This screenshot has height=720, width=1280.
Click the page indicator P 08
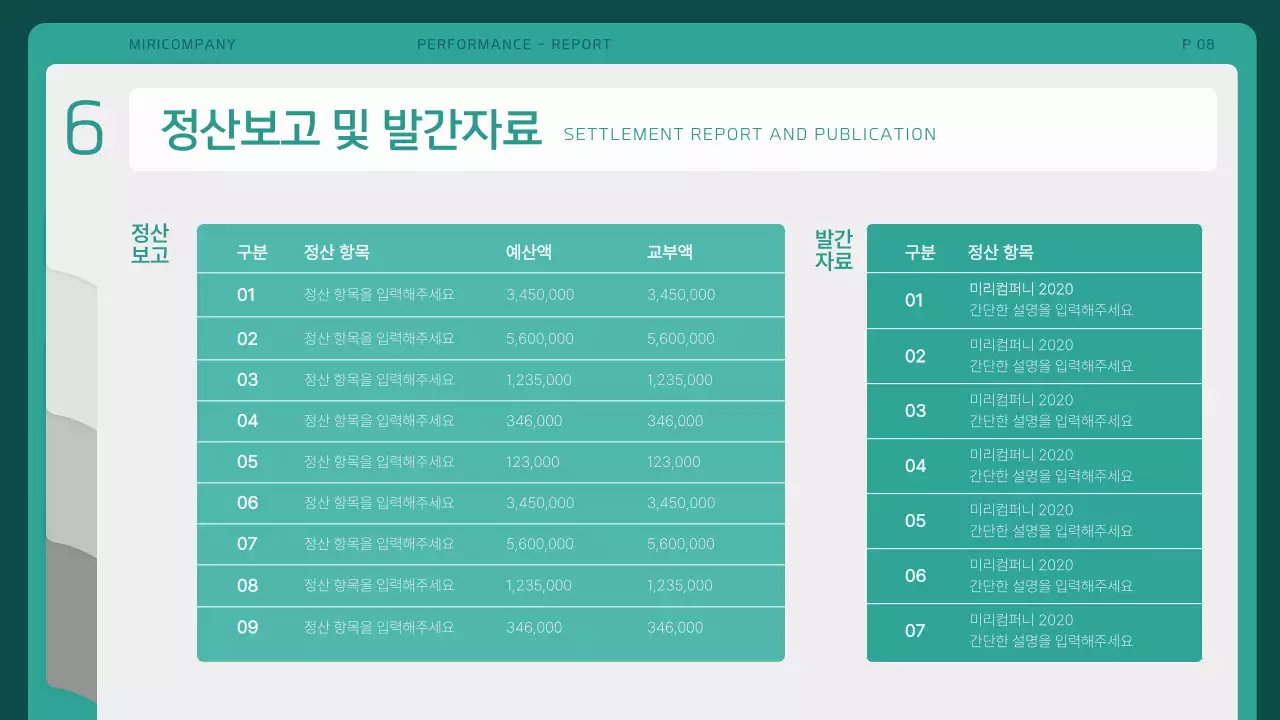click(x=1197, y=44)
